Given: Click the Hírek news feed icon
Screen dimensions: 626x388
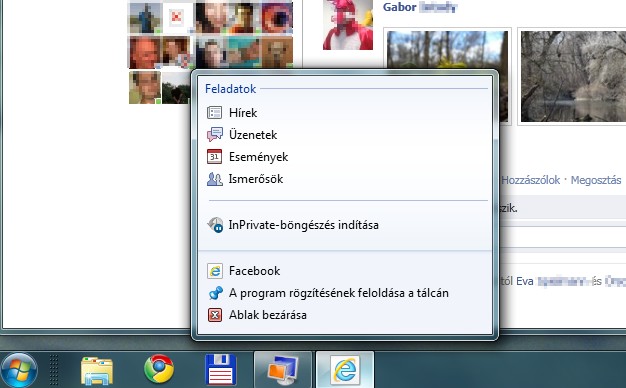Looking at the screenshot, I should tap(214, 113).
